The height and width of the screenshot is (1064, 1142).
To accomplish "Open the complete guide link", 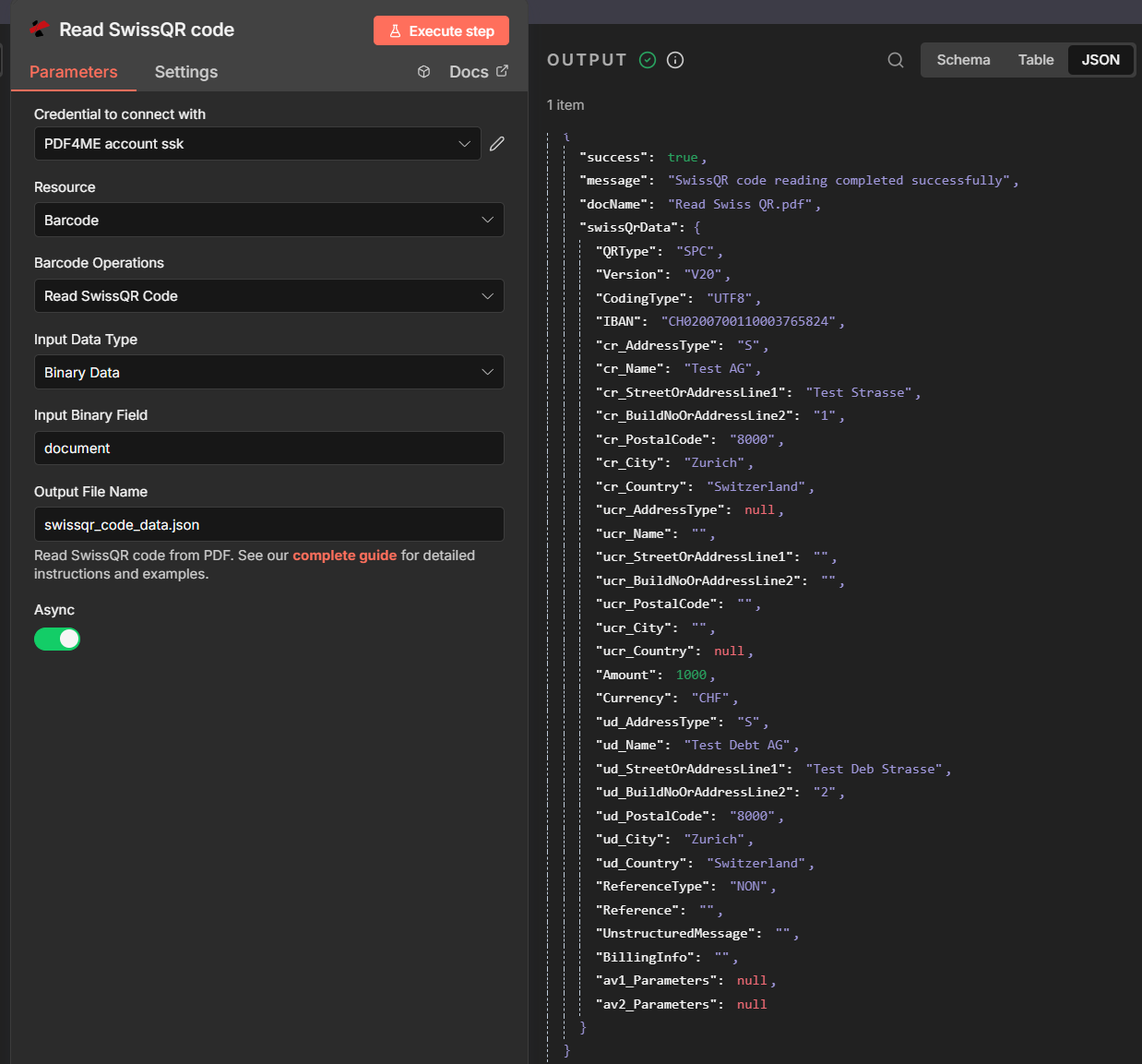I will pos(344,555).
